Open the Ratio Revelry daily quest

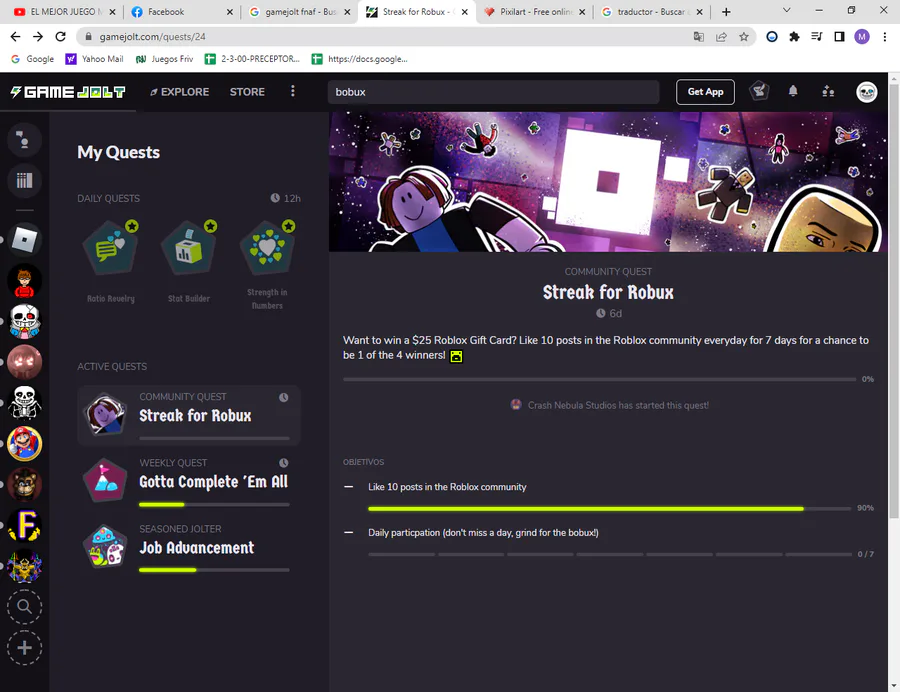111,262
